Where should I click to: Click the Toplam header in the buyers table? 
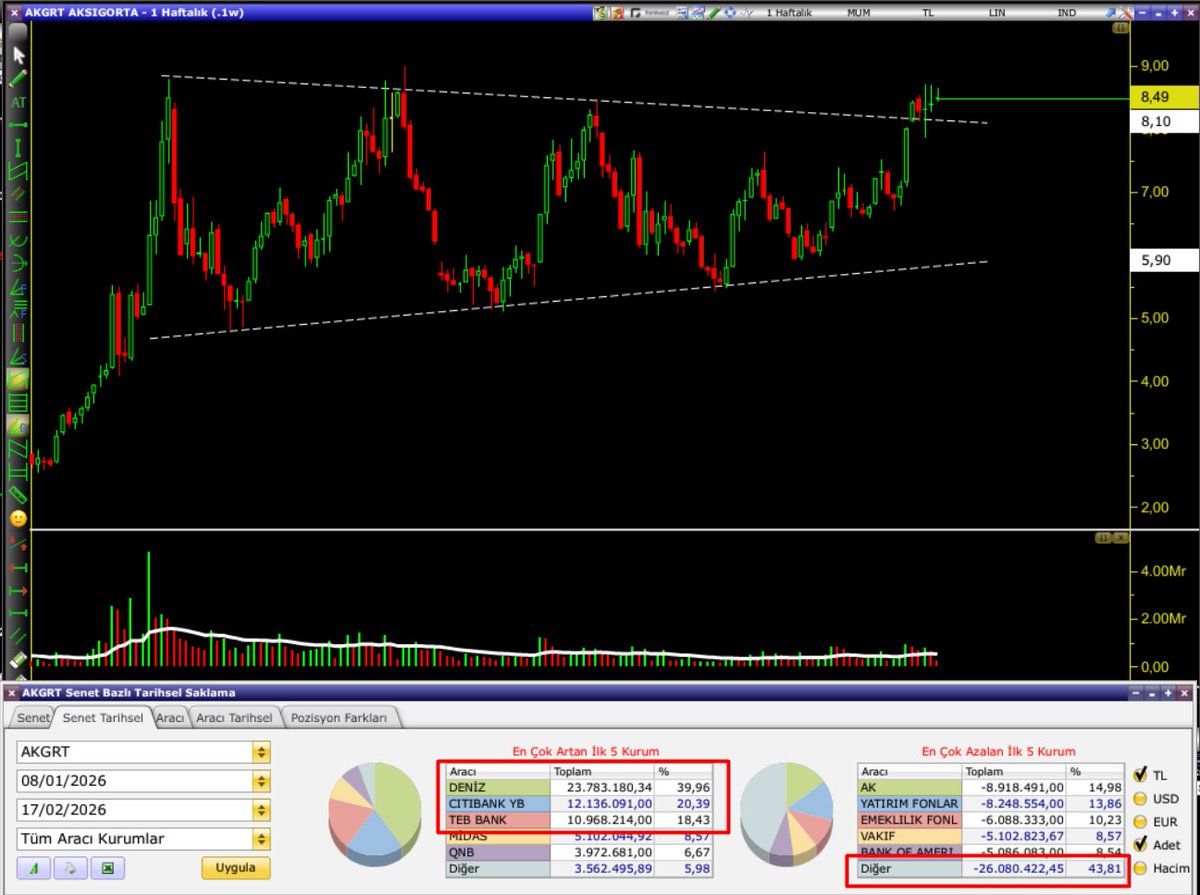pos(603,772)
